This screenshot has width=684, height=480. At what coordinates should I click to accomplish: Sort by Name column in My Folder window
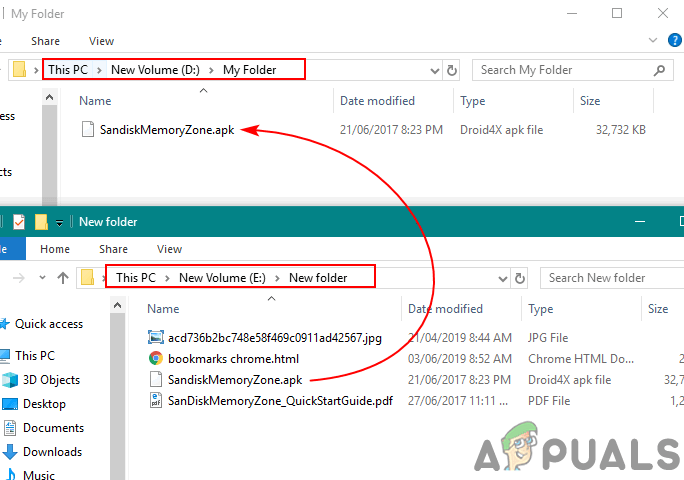click(x=95, y=101)
